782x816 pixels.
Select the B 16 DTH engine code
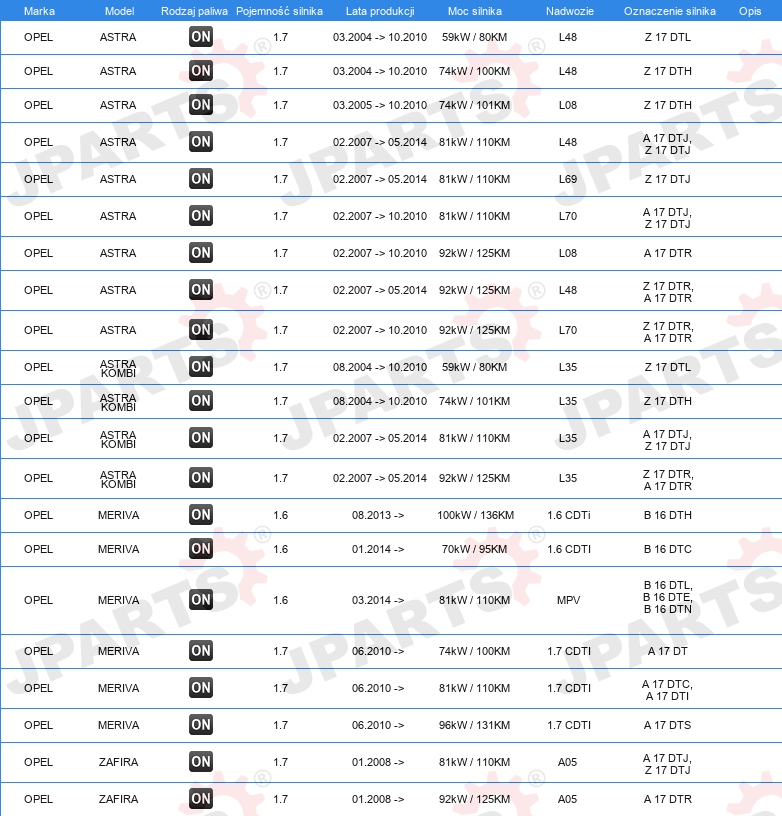tap(668, 515)
